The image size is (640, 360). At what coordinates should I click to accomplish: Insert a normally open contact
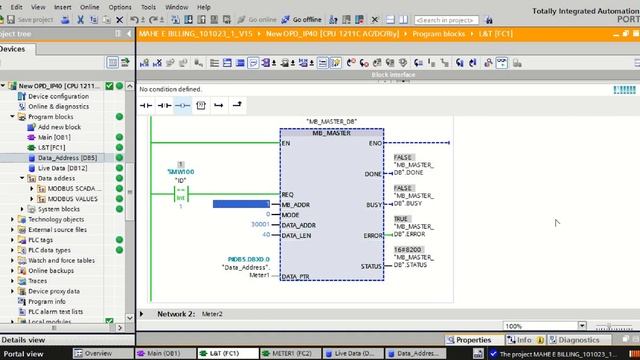tap(146, 105)
